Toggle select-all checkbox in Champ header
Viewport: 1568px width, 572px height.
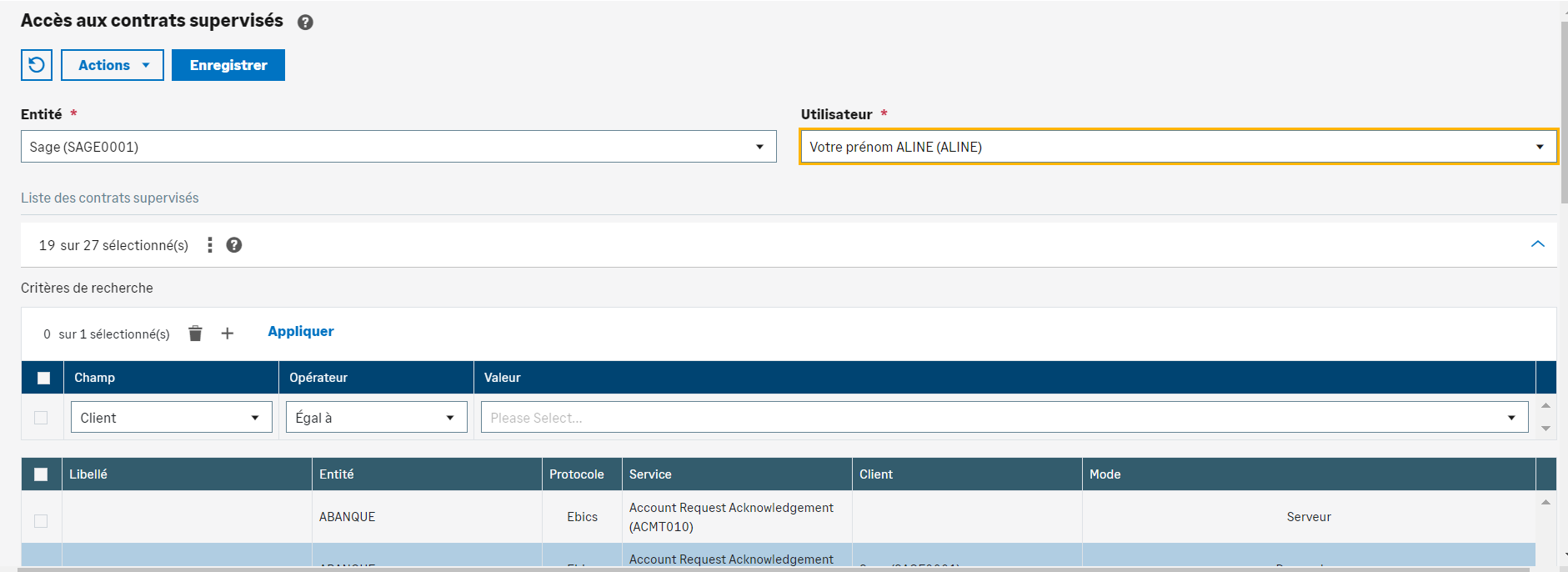coord(43,378)
